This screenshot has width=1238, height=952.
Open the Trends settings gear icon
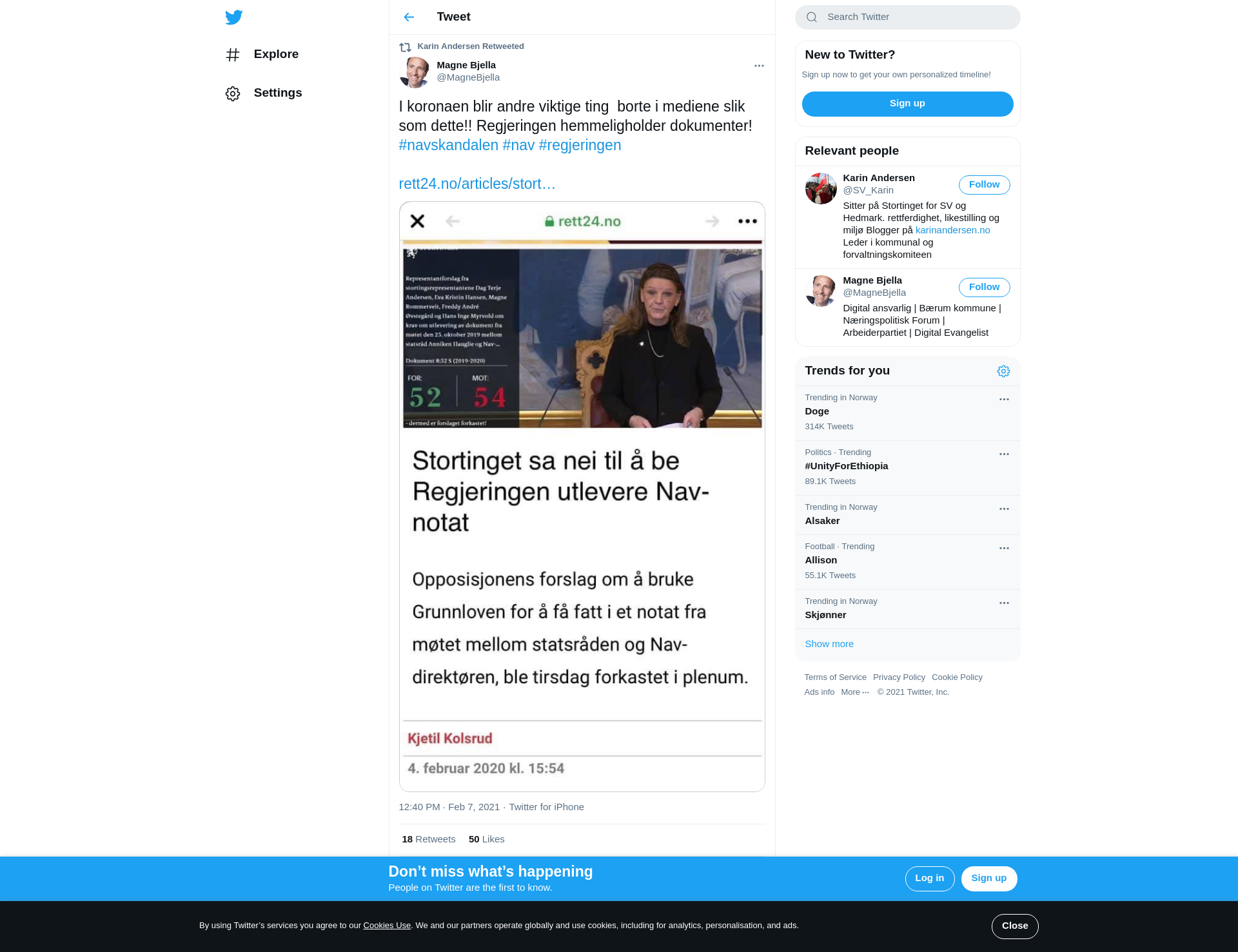(x=1003, y=371)
